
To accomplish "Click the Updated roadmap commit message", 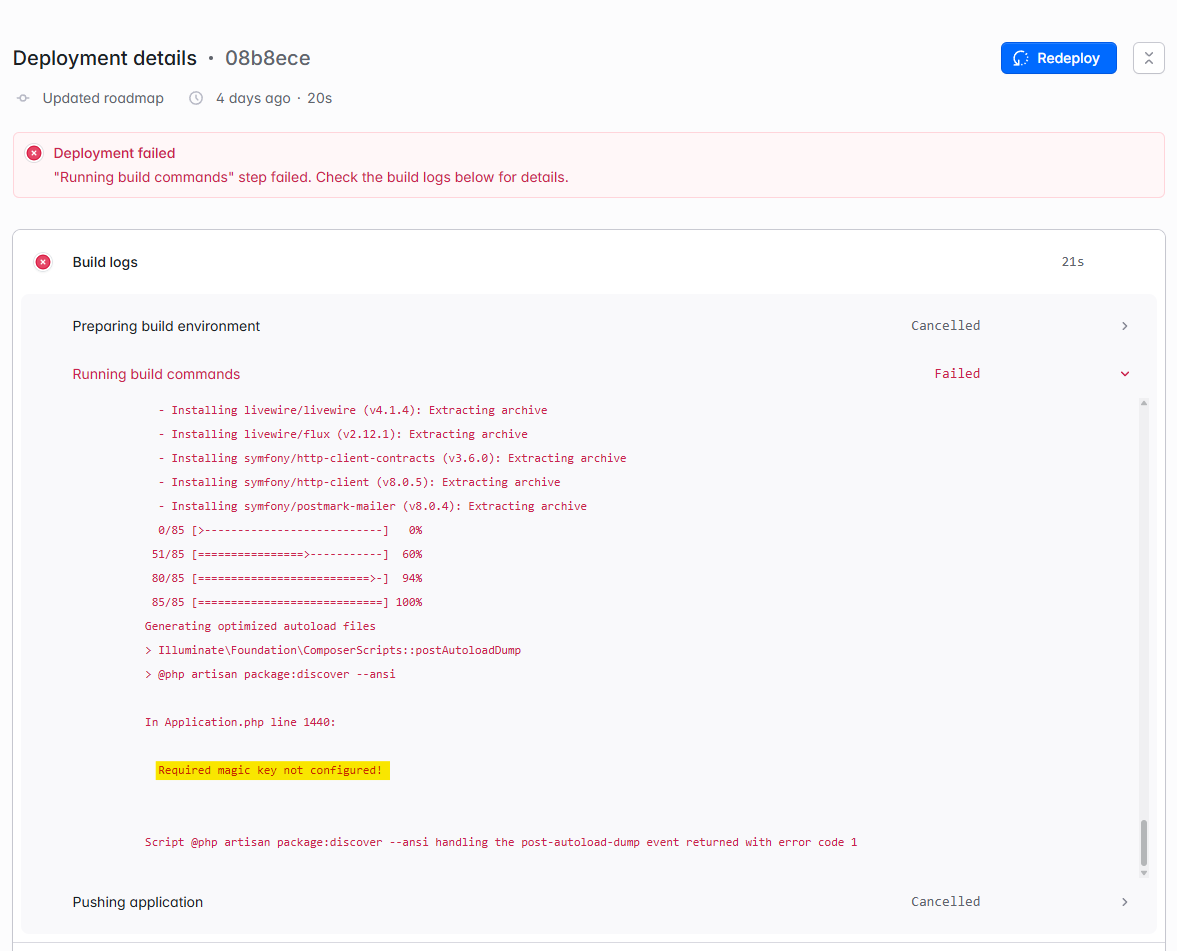I will click(103, 98).
